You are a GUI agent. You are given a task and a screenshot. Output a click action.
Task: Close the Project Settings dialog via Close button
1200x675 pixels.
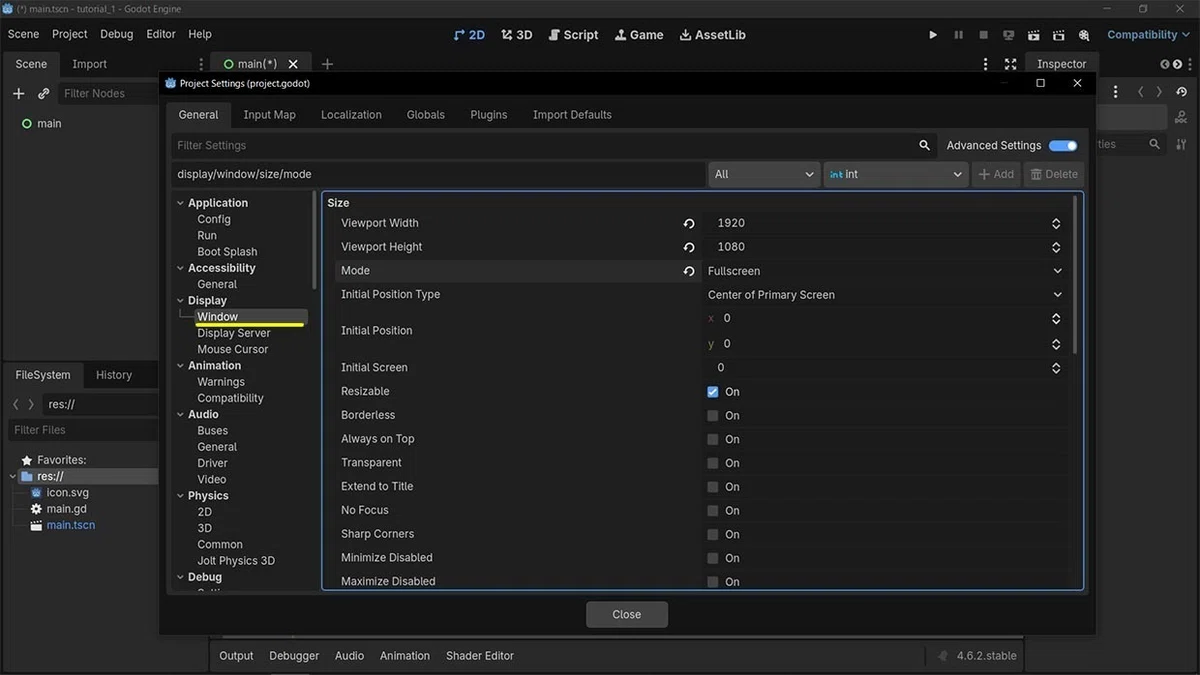tap(627, 615)
